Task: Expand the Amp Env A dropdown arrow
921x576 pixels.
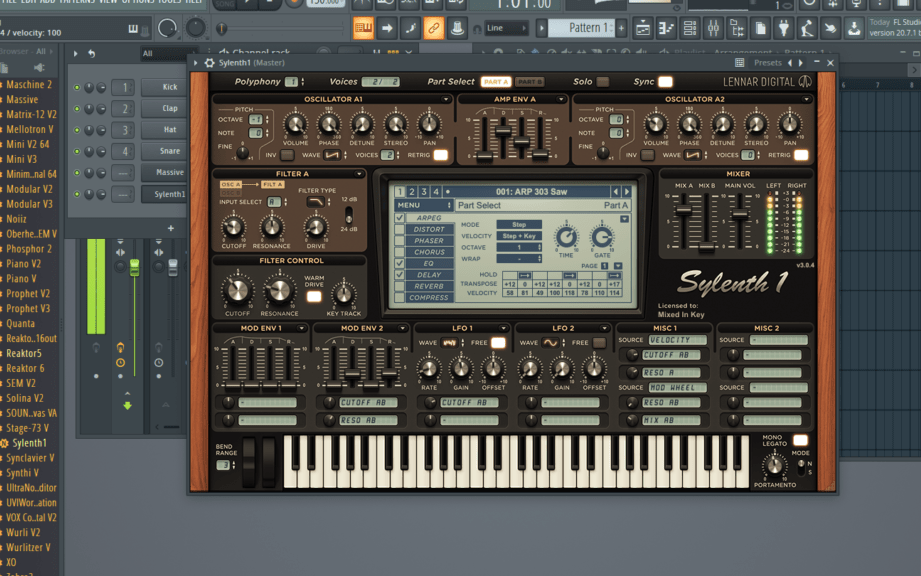Action: click(561, 99)
